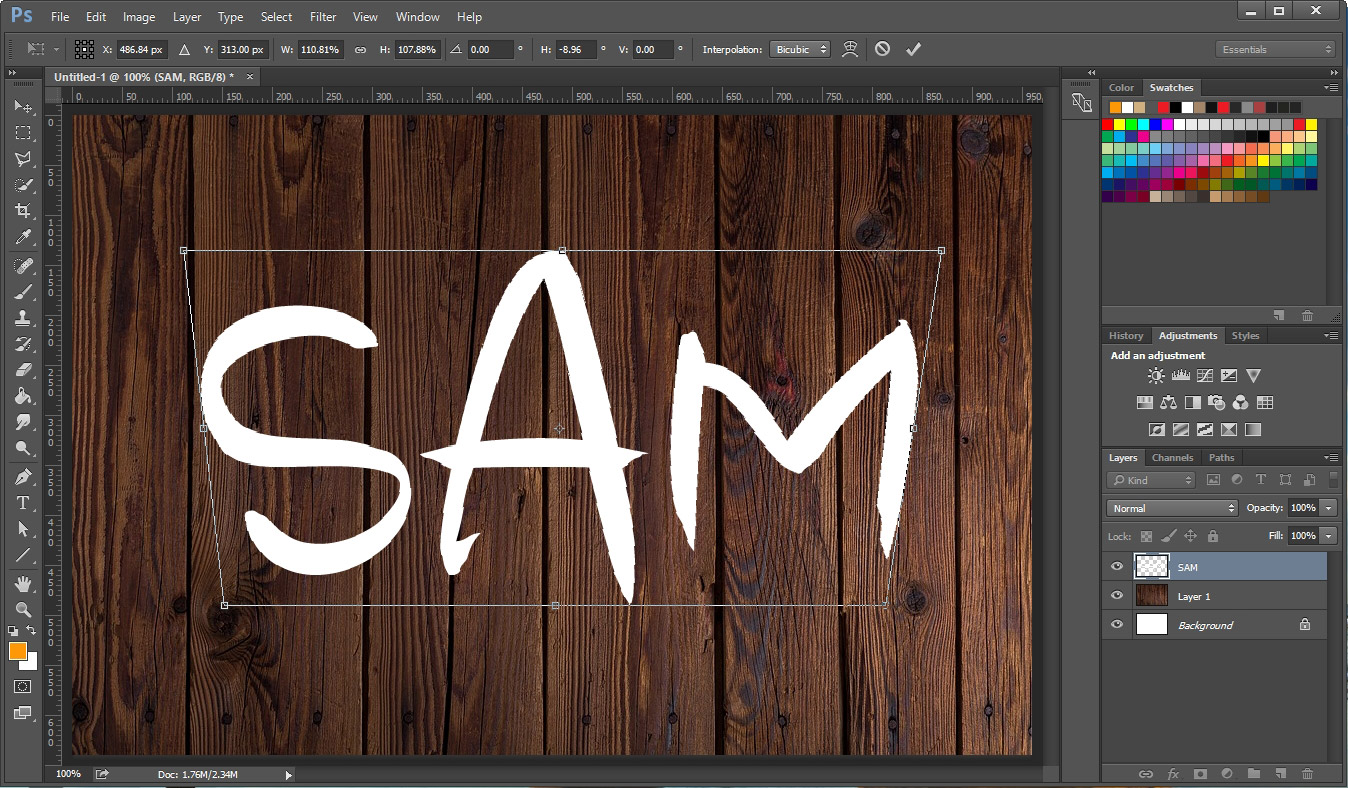This screenshot has width=1348, height=788.
Task: Toggle lock transparent pixels
Action: click(1146, 536)
